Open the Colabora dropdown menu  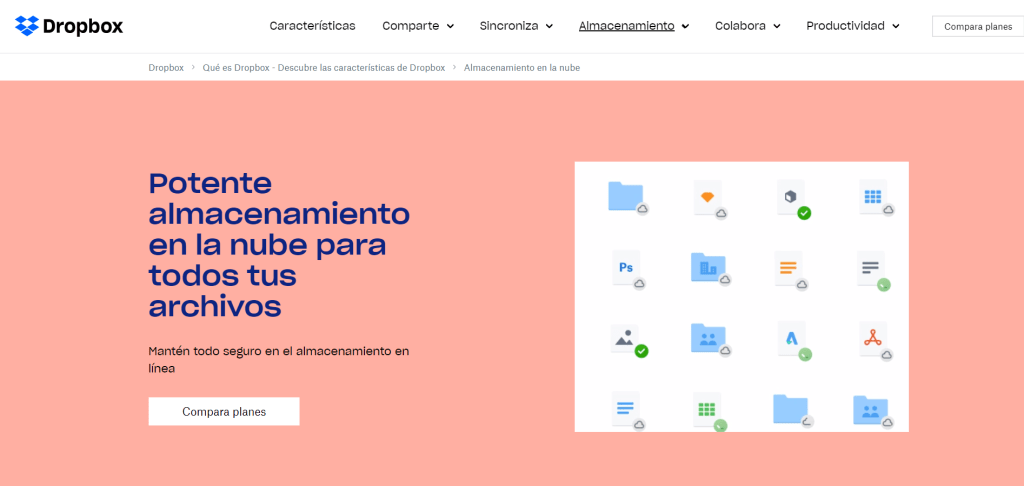pos(747,26)
